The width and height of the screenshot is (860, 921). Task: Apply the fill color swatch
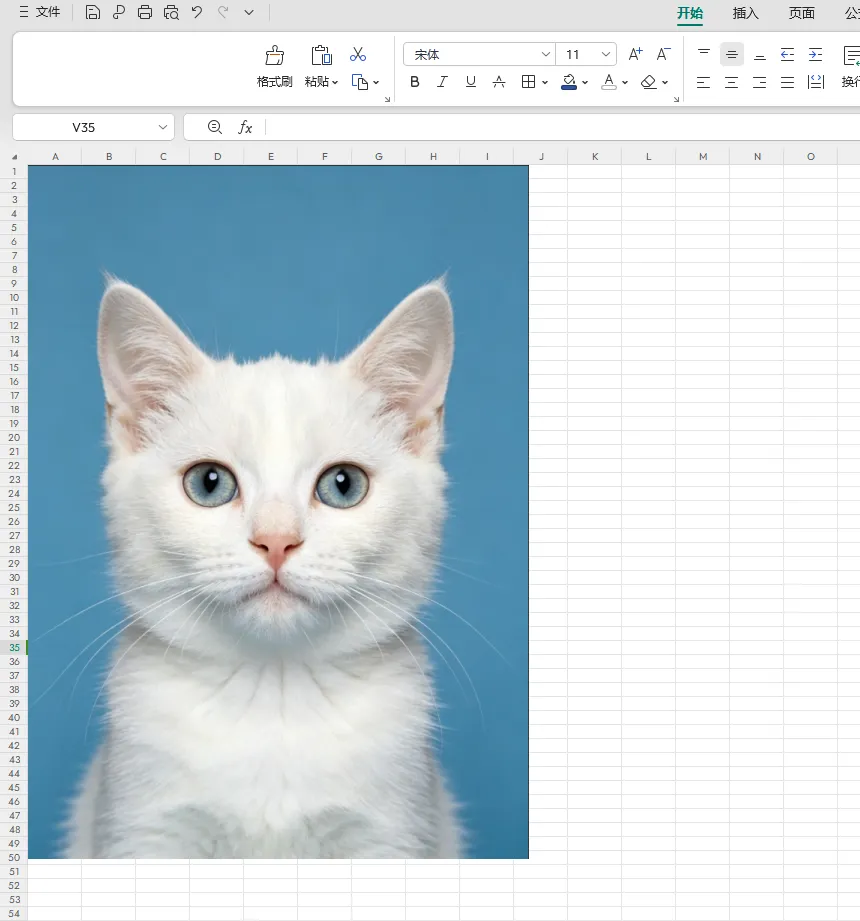(569, 82)
